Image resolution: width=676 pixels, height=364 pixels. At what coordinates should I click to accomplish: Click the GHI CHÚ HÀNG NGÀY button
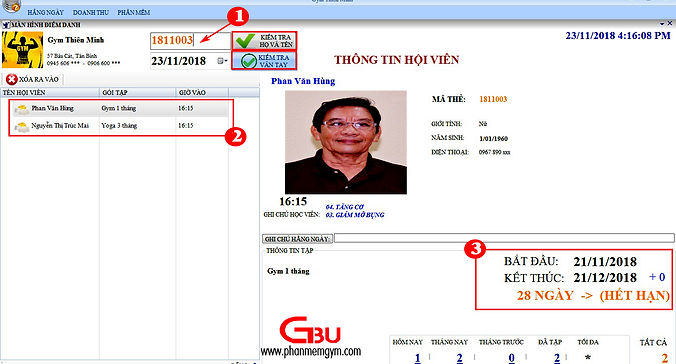297,238
